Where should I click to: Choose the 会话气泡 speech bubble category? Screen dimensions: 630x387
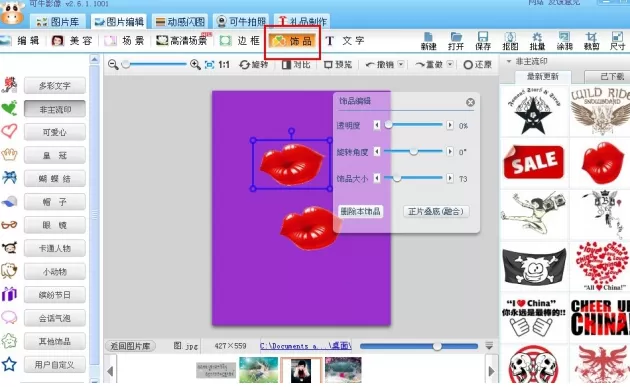[55, 318]
